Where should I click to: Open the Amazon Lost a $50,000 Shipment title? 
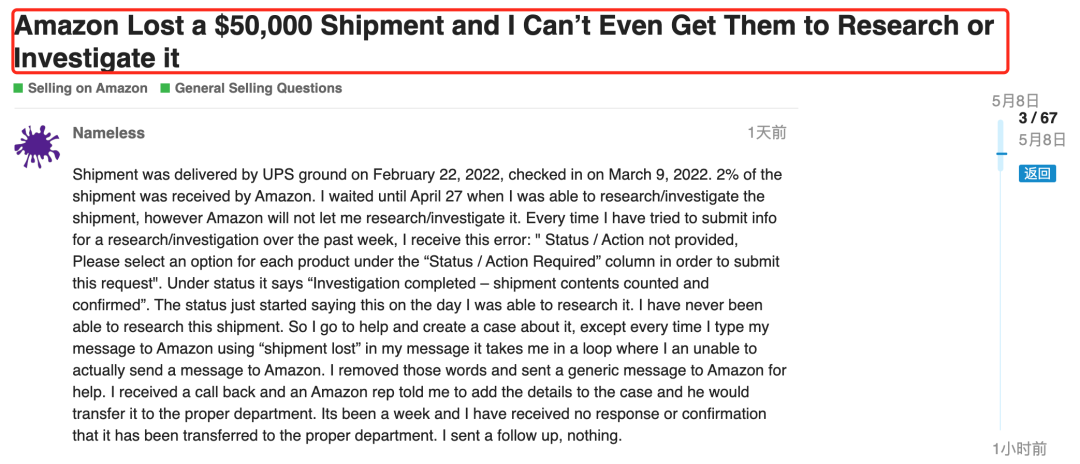[503, 41]
